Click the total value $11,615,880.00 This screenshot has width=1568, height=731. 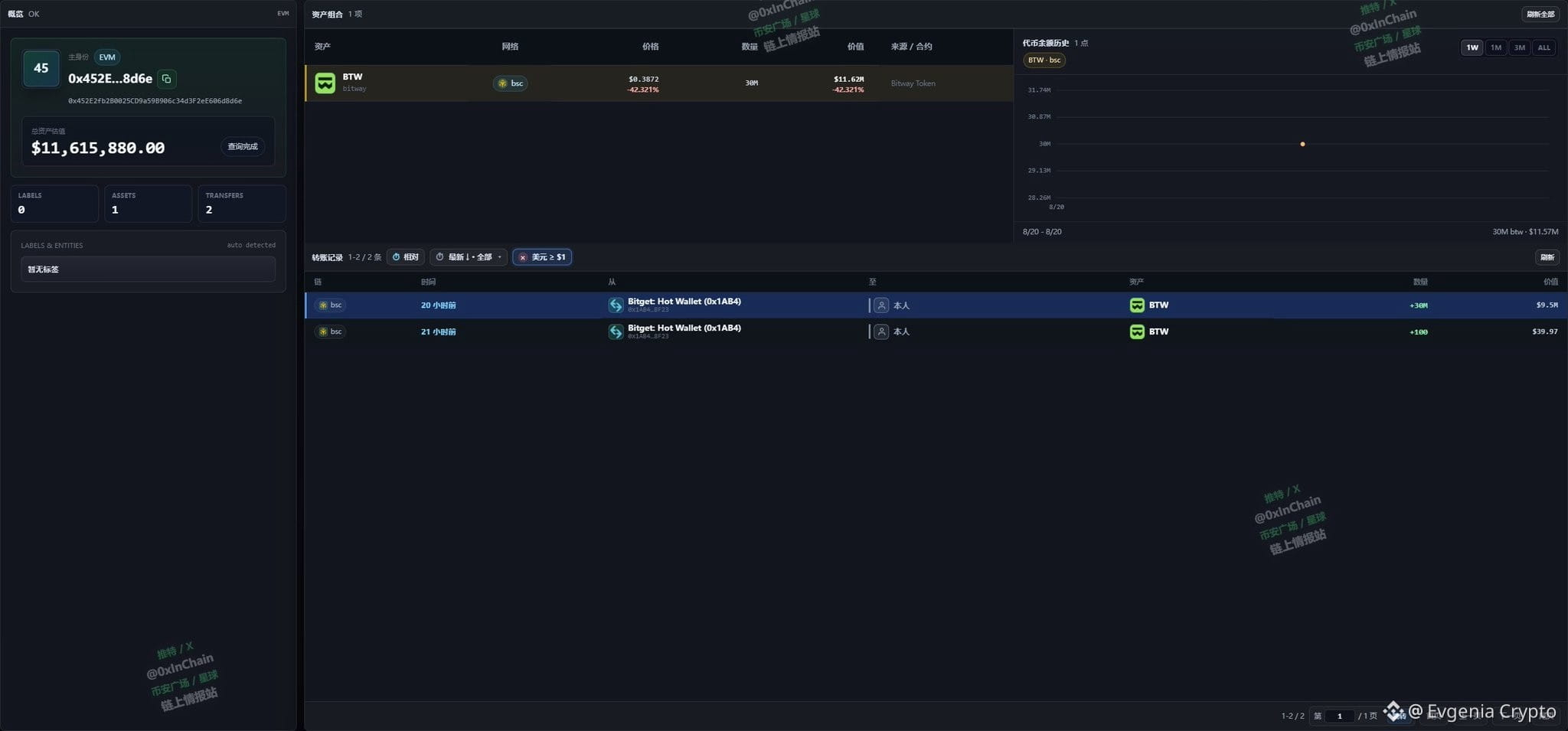(98, 148)
